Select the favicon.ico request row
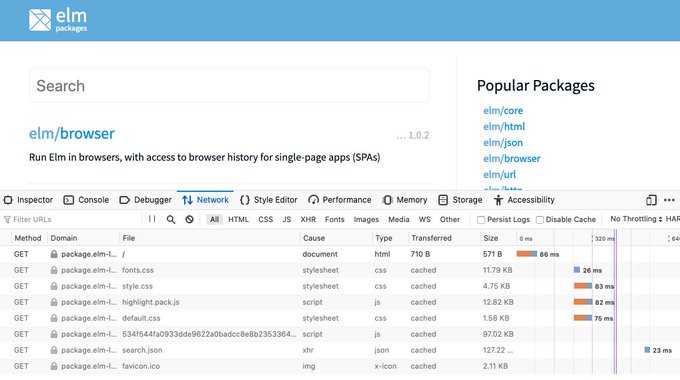 [x=340, y=366]
